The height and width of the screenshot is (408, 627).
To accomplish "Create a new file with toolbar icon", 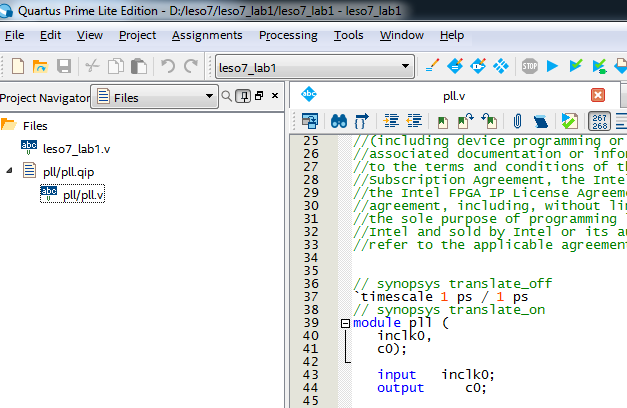I will (x=18, y=66).
